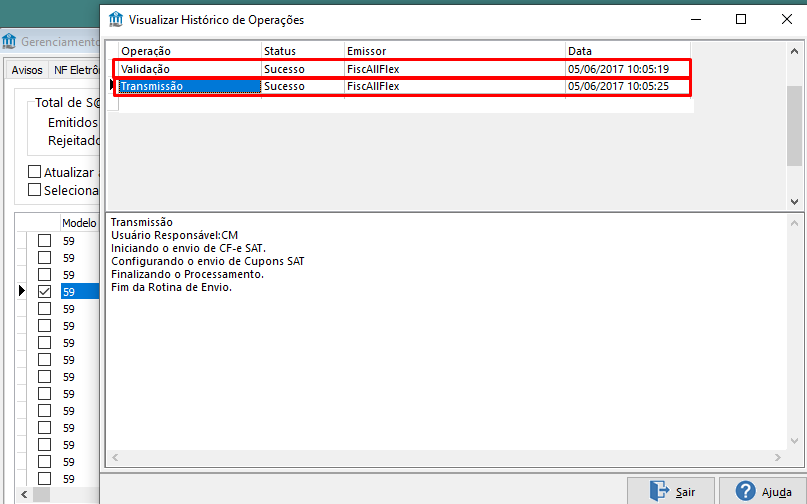This screenshot has height=504, width=807.
Task: Click the Modelo column header
Action: click(x=80, y=223)
